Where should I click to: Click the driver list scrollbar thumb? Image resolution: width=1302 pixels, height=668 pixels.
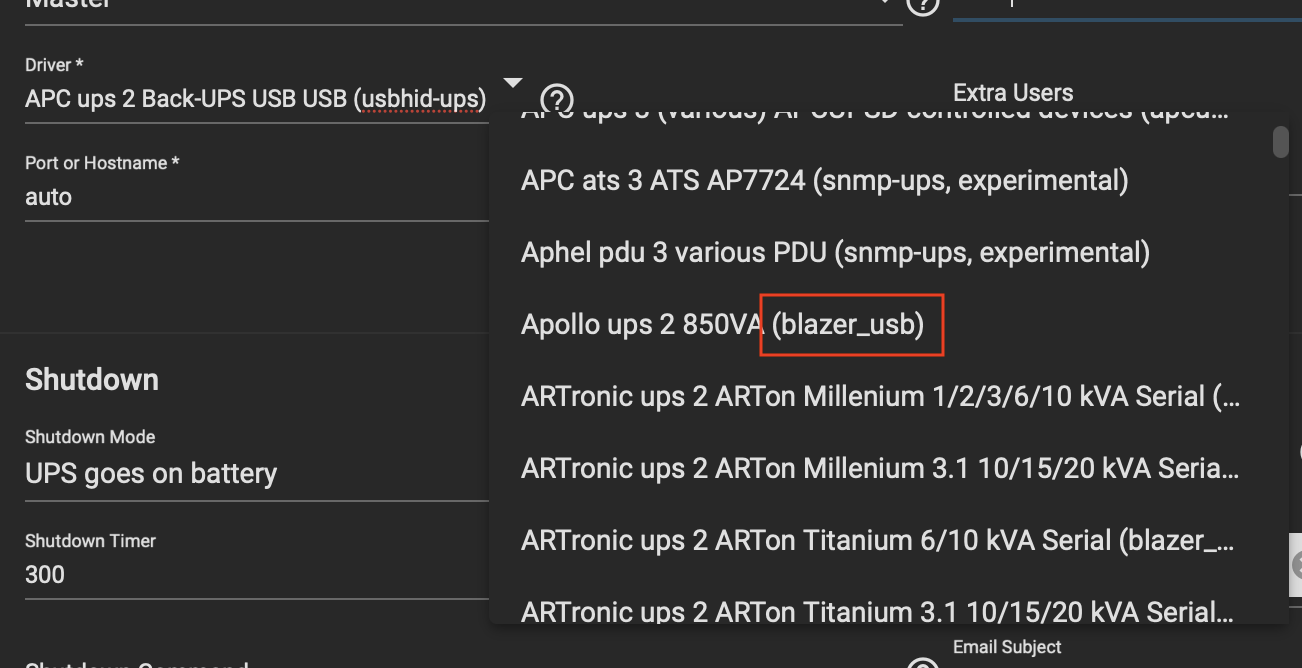(x=1280, y=142)
